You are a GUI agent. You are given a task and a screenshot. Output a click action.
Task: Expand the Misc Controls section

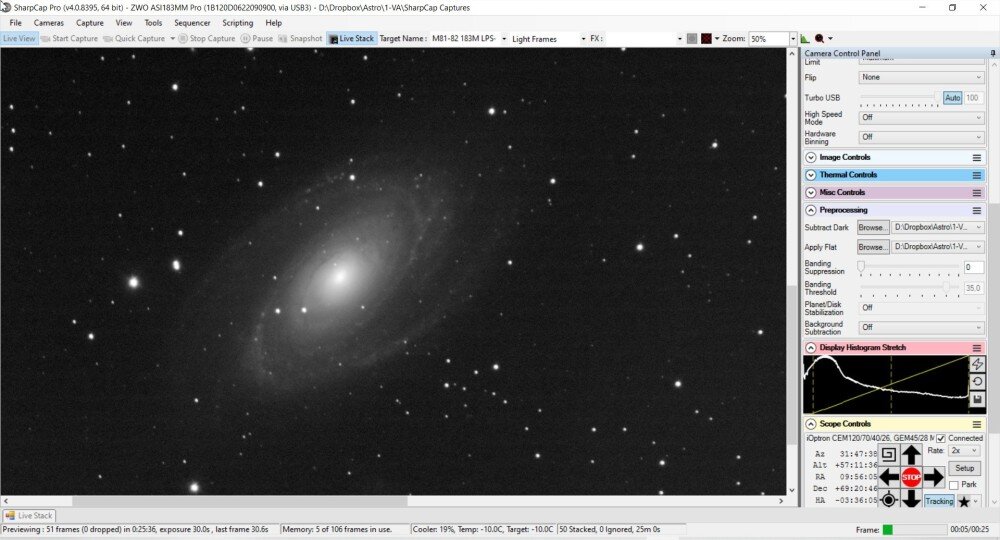coord(811,193)
